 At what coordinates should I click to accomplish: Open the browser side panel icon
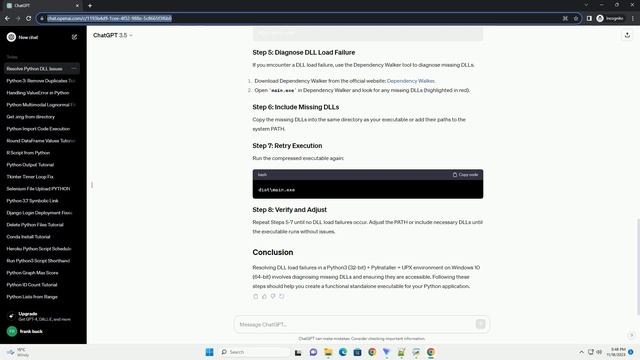pos(589,18)
